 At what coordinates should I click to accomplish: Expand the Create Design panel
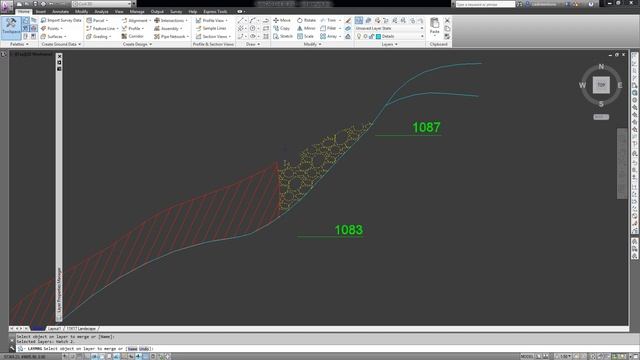coord(137,44)
